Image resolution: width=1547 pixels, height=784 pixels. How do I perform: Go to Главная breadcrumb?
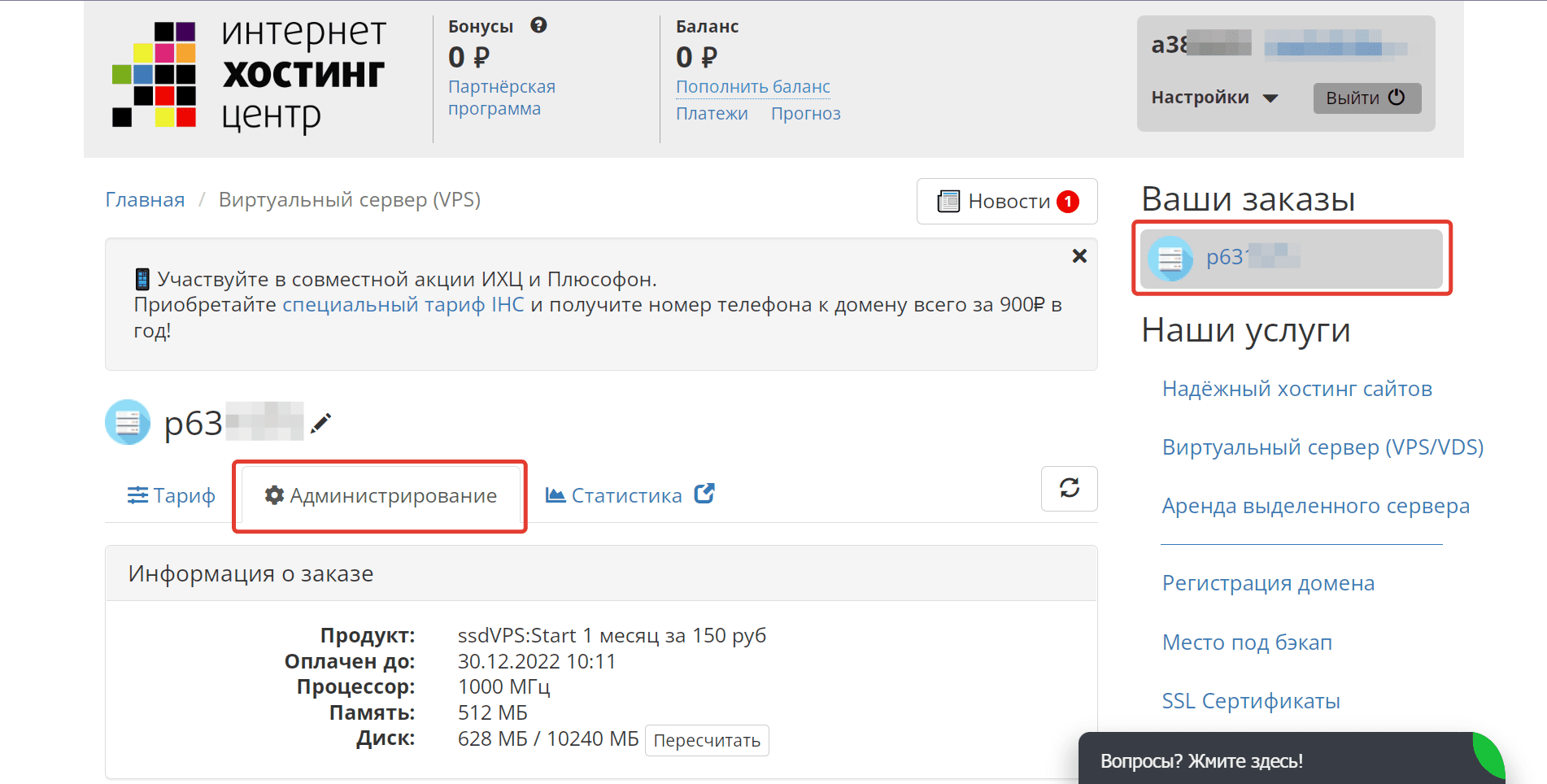tap(145, 200)
